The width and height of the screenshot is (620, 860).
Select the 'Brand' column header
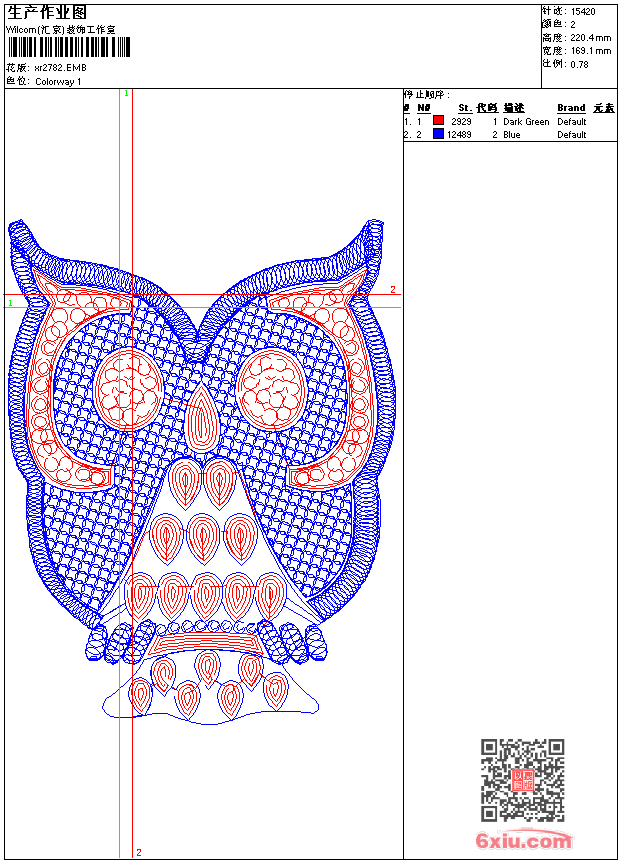(571, 108)
